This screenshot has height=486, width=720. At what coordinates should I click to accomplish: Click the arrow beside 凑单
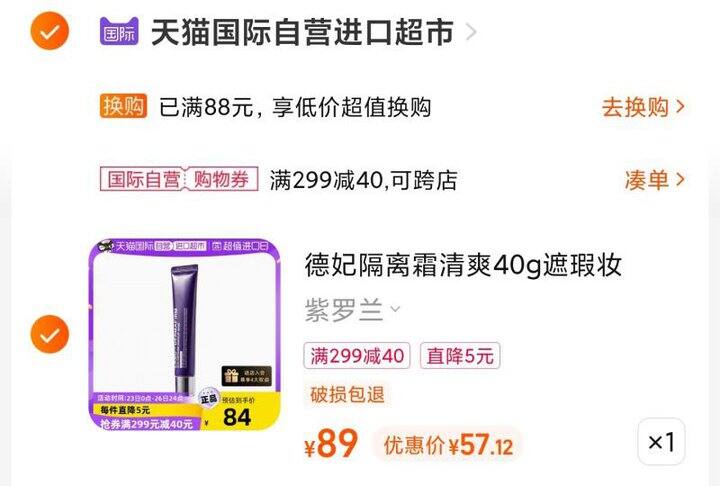(x=681, y=180)
